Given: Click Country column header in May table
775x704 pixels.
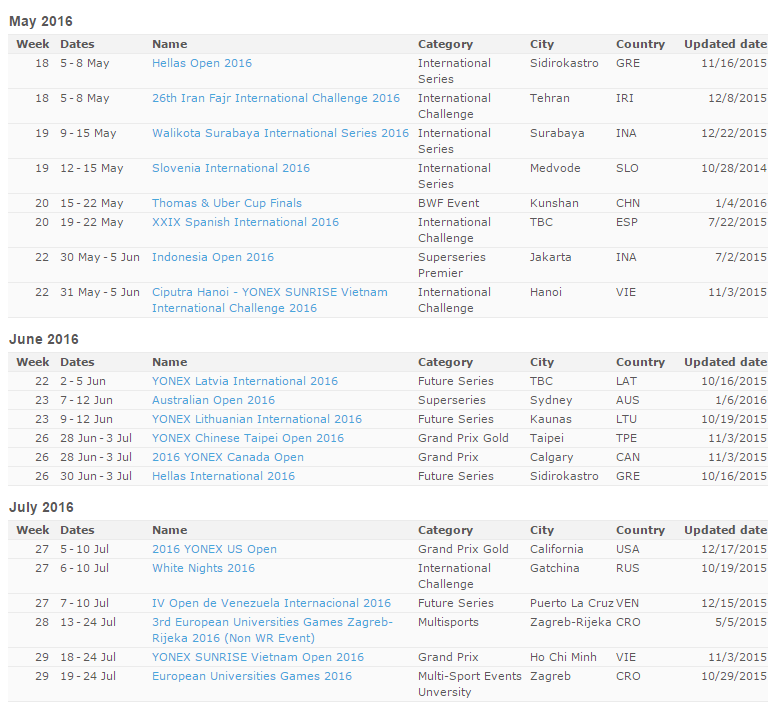Looking at the screenshot, I should [640, 44].
